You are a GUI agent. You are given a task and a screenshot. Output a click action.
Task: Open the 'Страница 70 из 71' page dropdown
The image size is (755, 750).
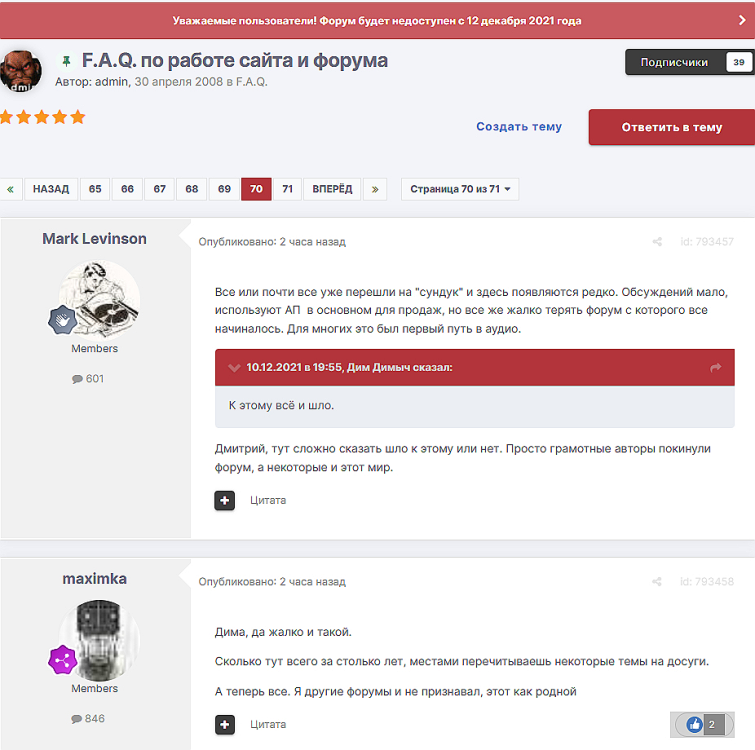[x=460, y=189]
